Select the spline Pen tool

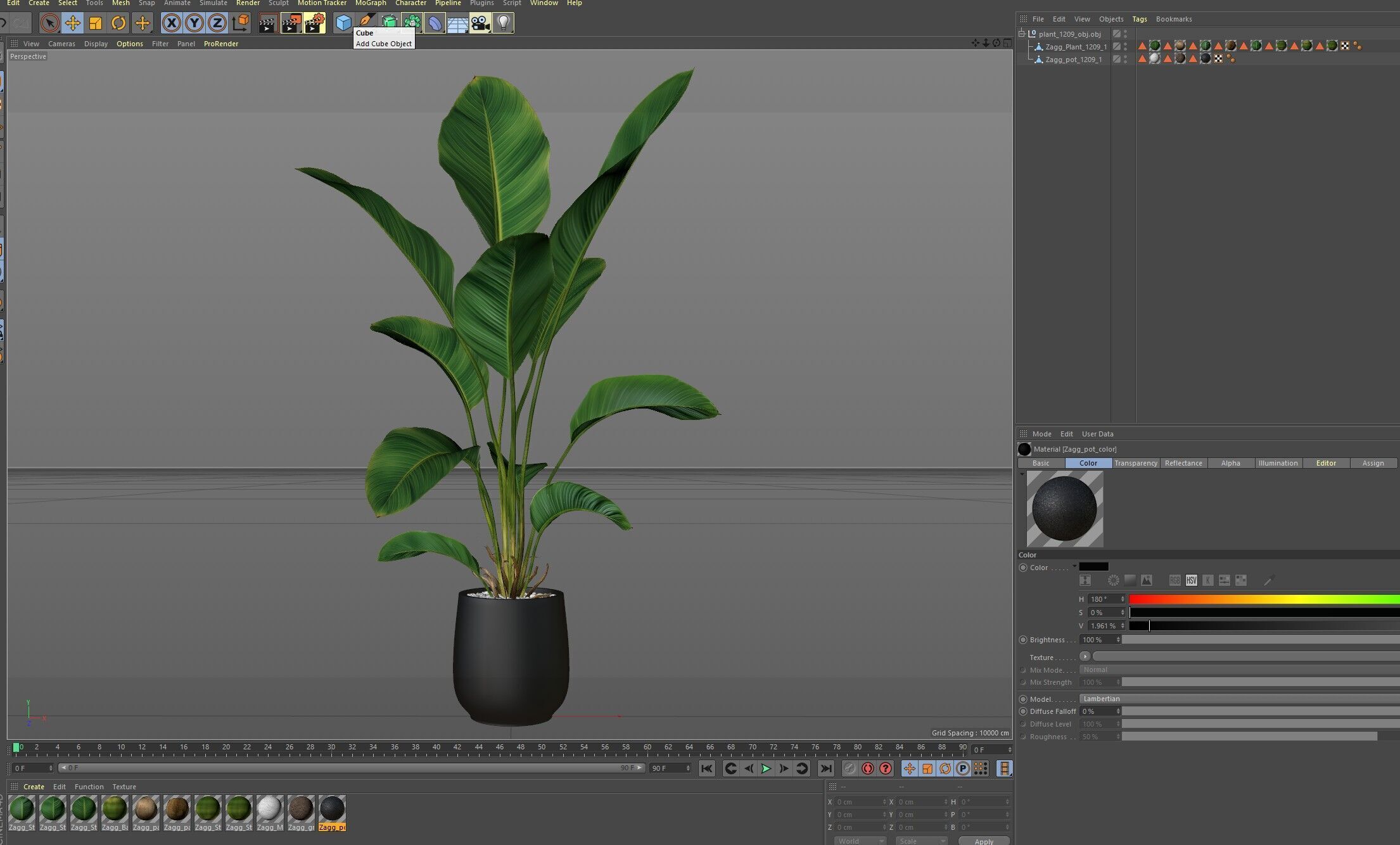tap(366, 19)
